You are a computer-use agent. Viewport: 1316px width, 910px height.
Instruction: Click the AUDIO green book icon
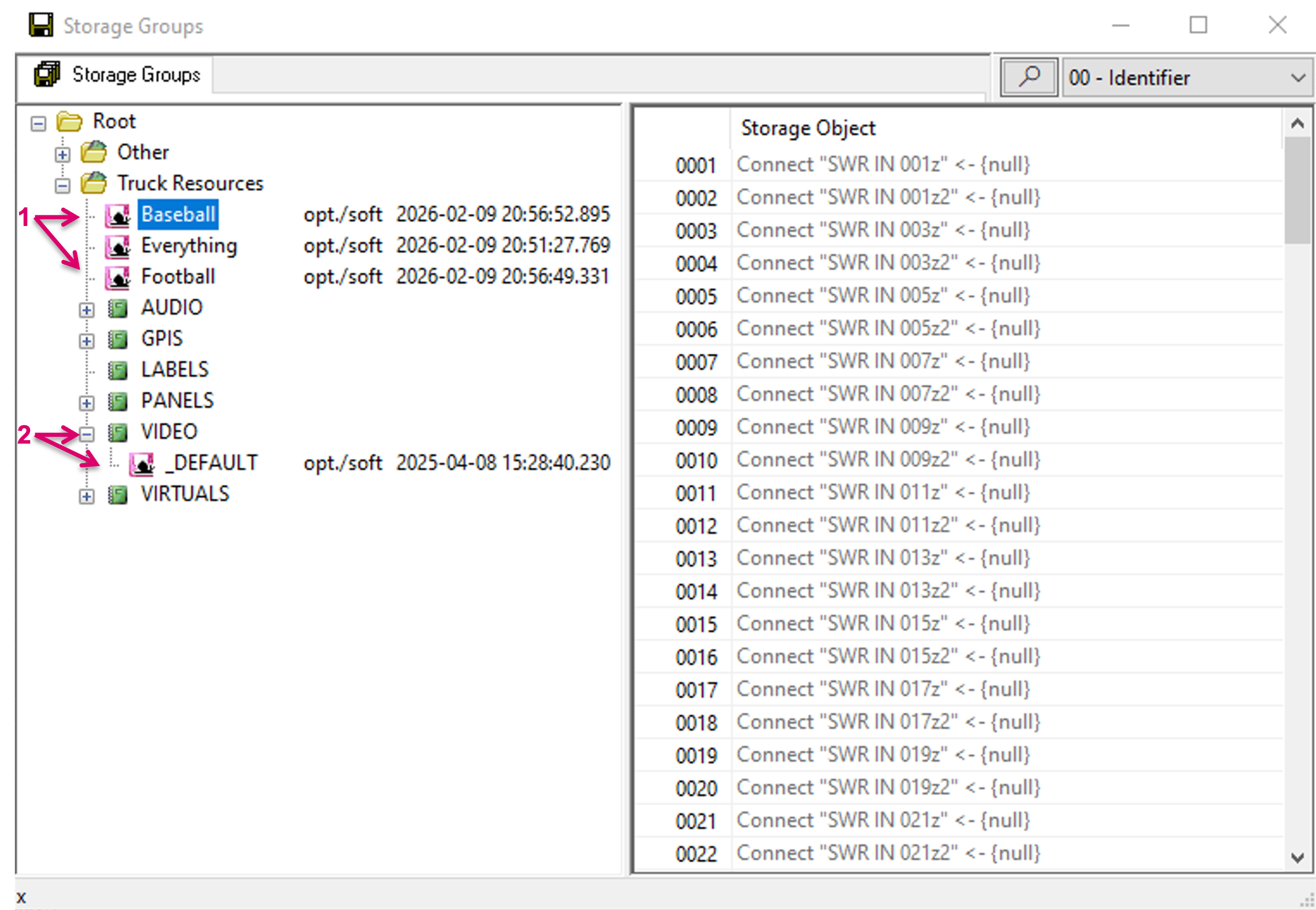click(x=117, y=309)
